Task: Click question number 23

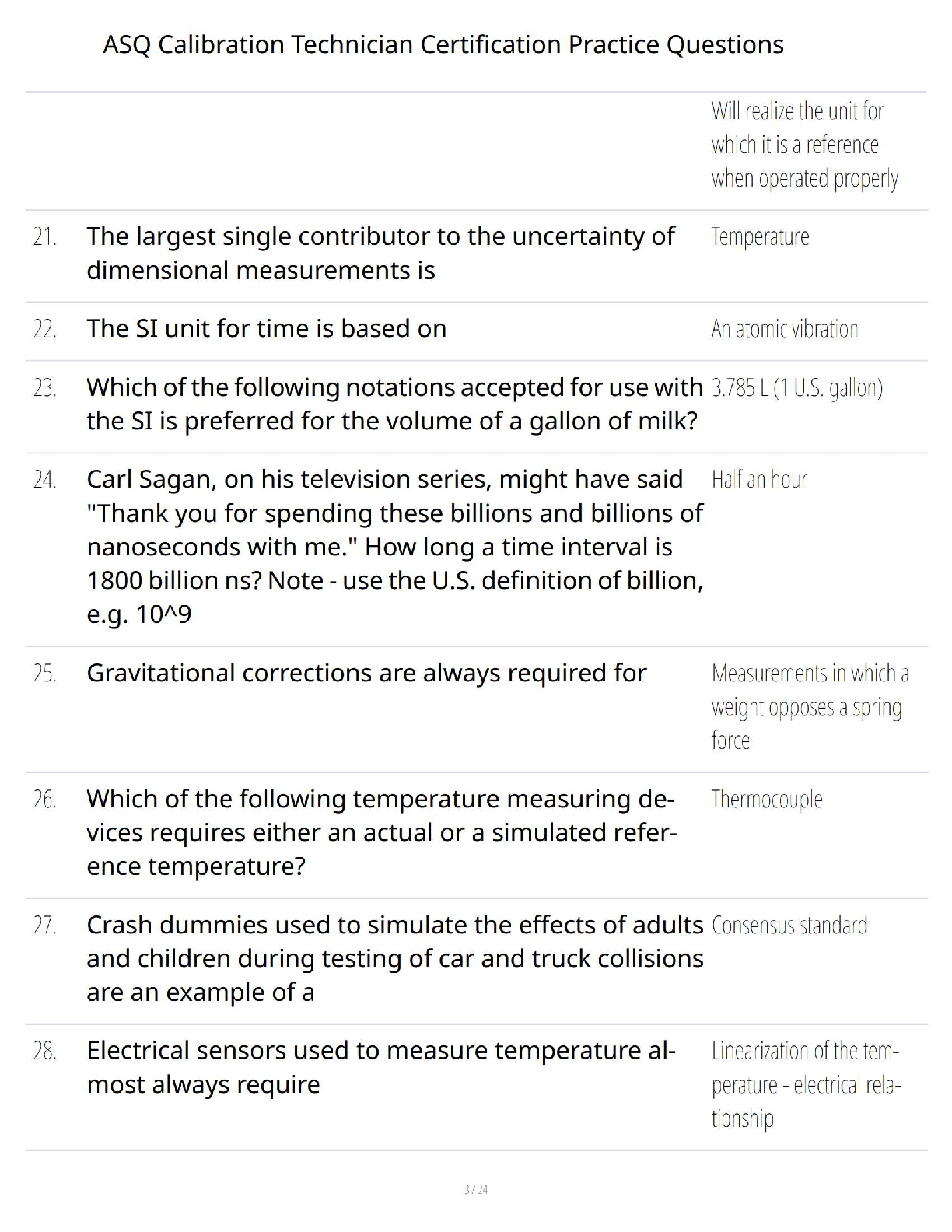Action: click(45, 387)
